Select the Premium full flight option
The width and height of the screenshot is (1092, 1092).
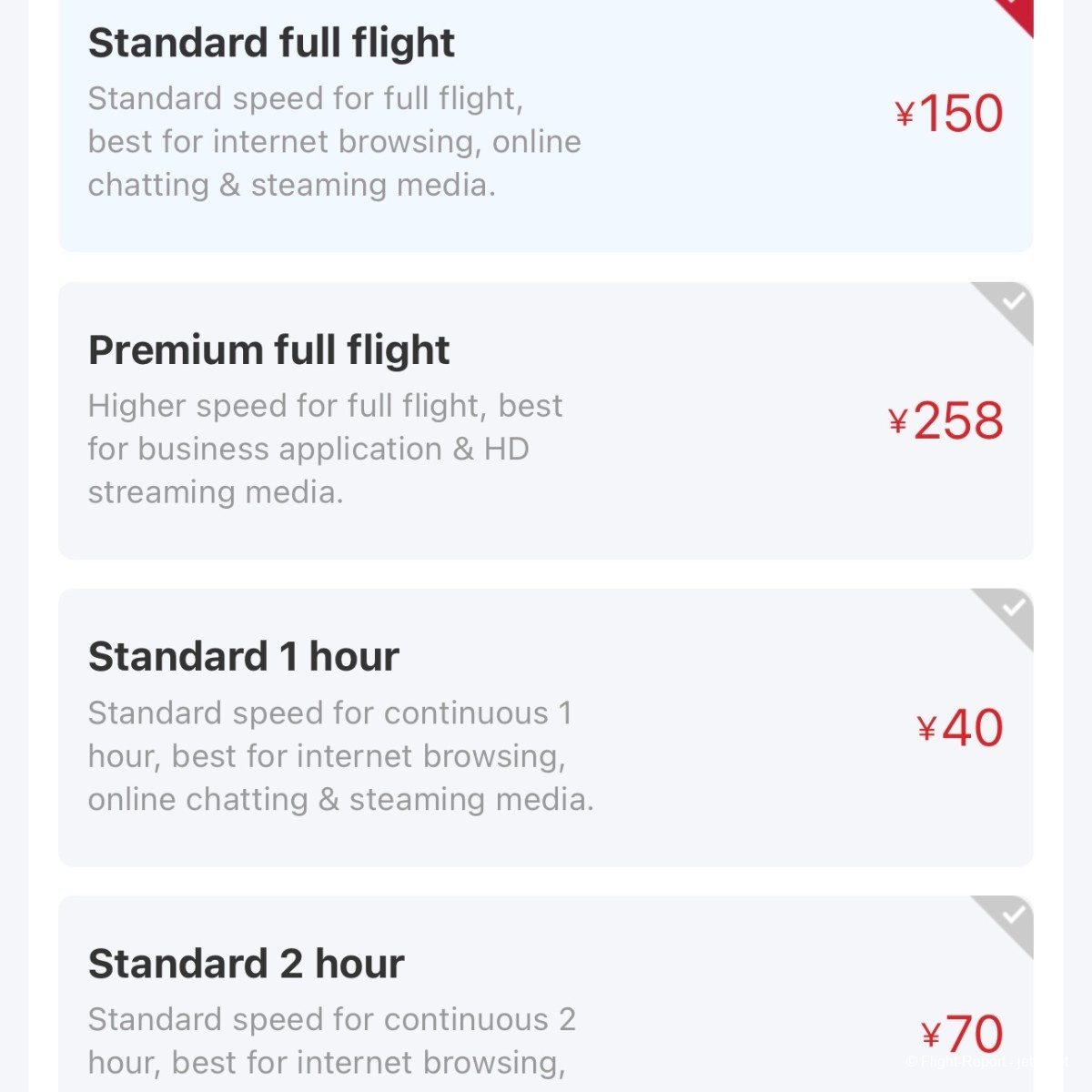pyautogui.click(x=546, y=420)
